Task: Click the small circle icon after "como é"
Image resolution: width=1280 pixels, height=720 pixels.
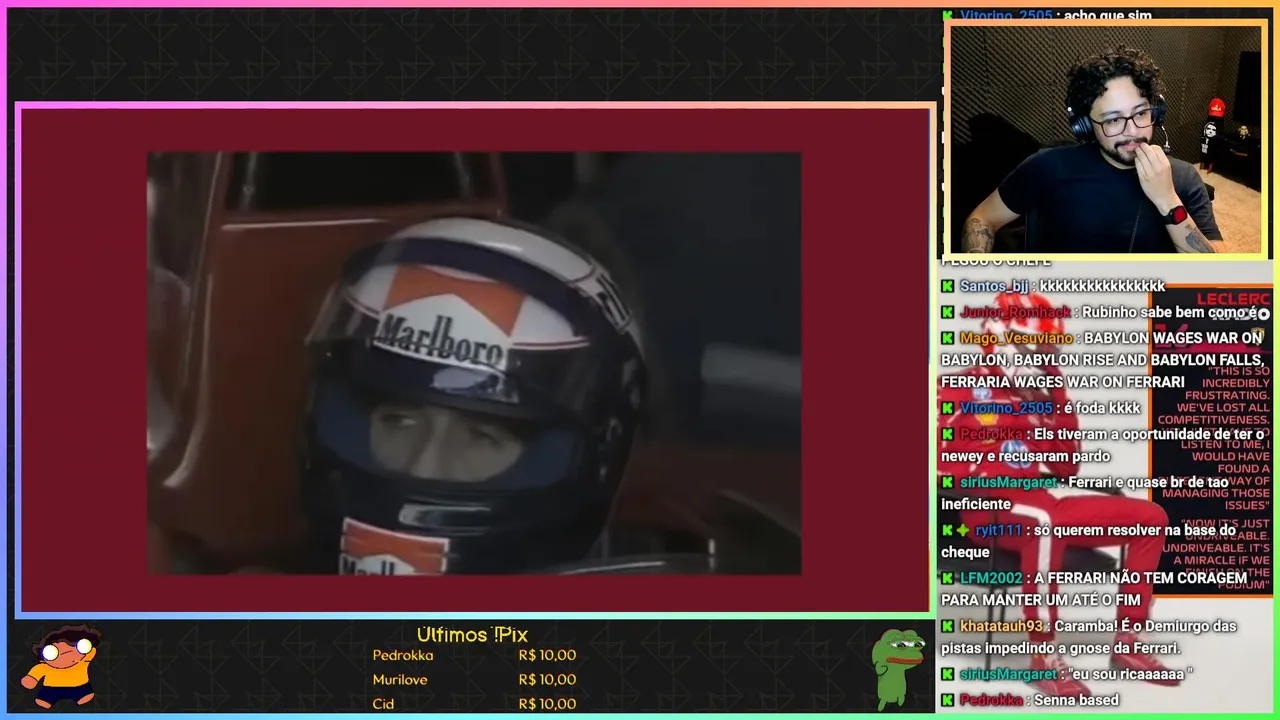Action: pos(1263,314)
